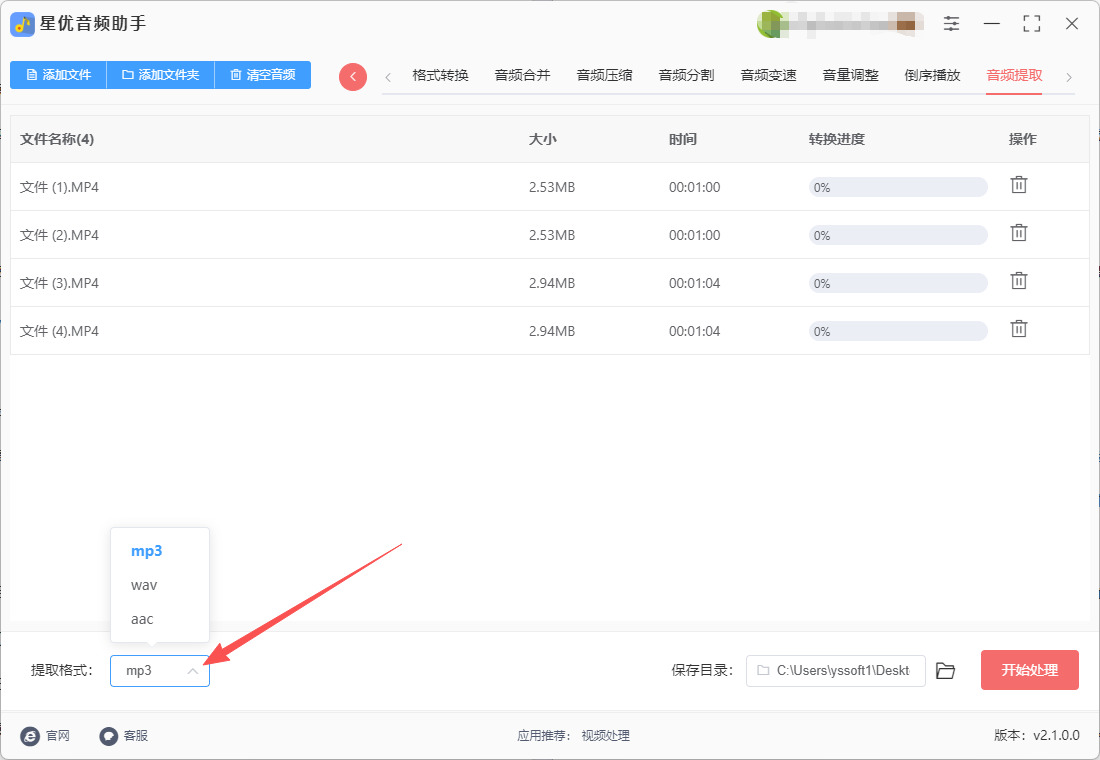Switch to the 格式转换 tab
Screen dimensions: 1100x760
coord(441,75)
